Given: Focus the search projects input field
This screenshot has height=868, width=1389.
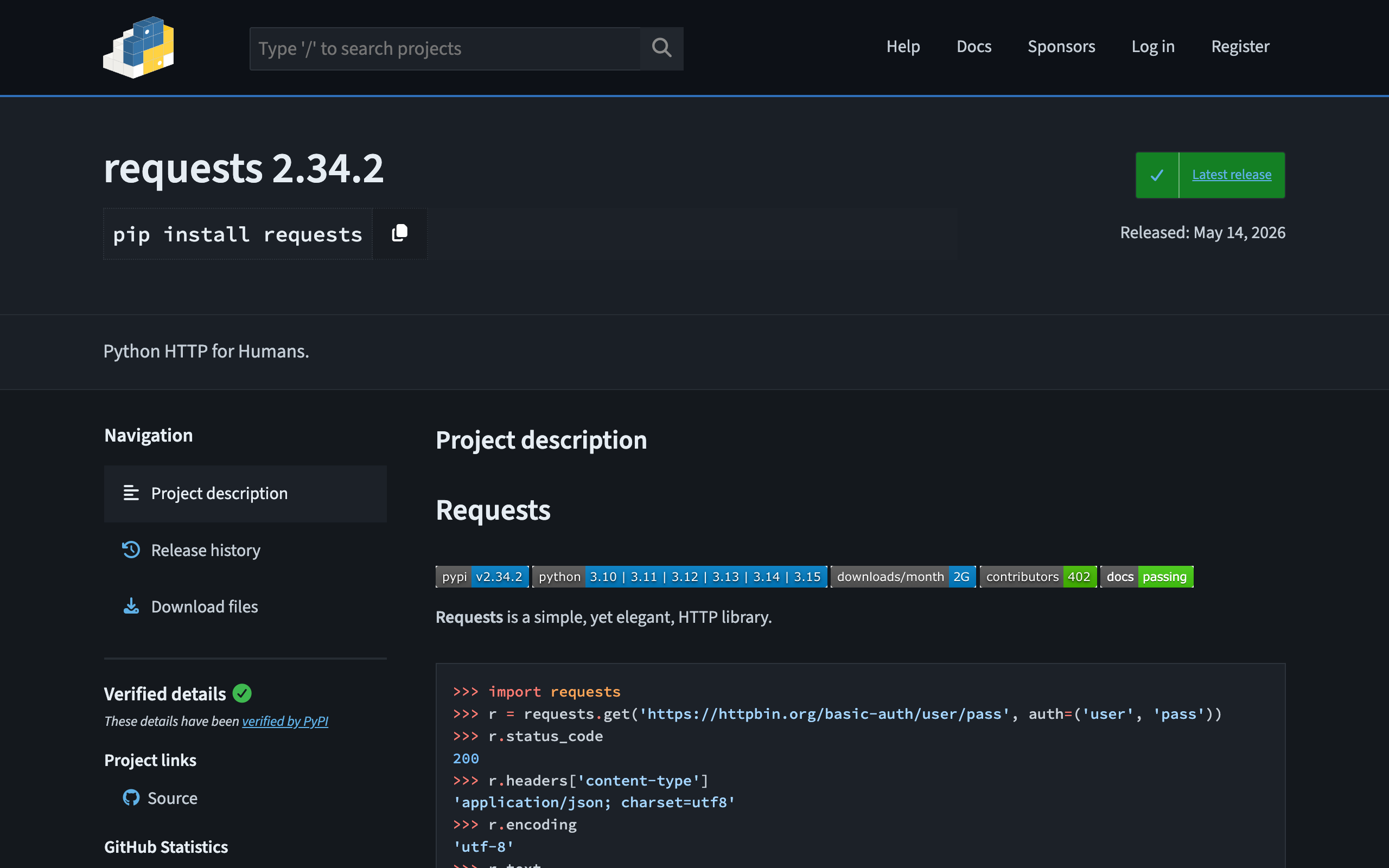Looking at the screenshot, I should click(x=445, y=48).
